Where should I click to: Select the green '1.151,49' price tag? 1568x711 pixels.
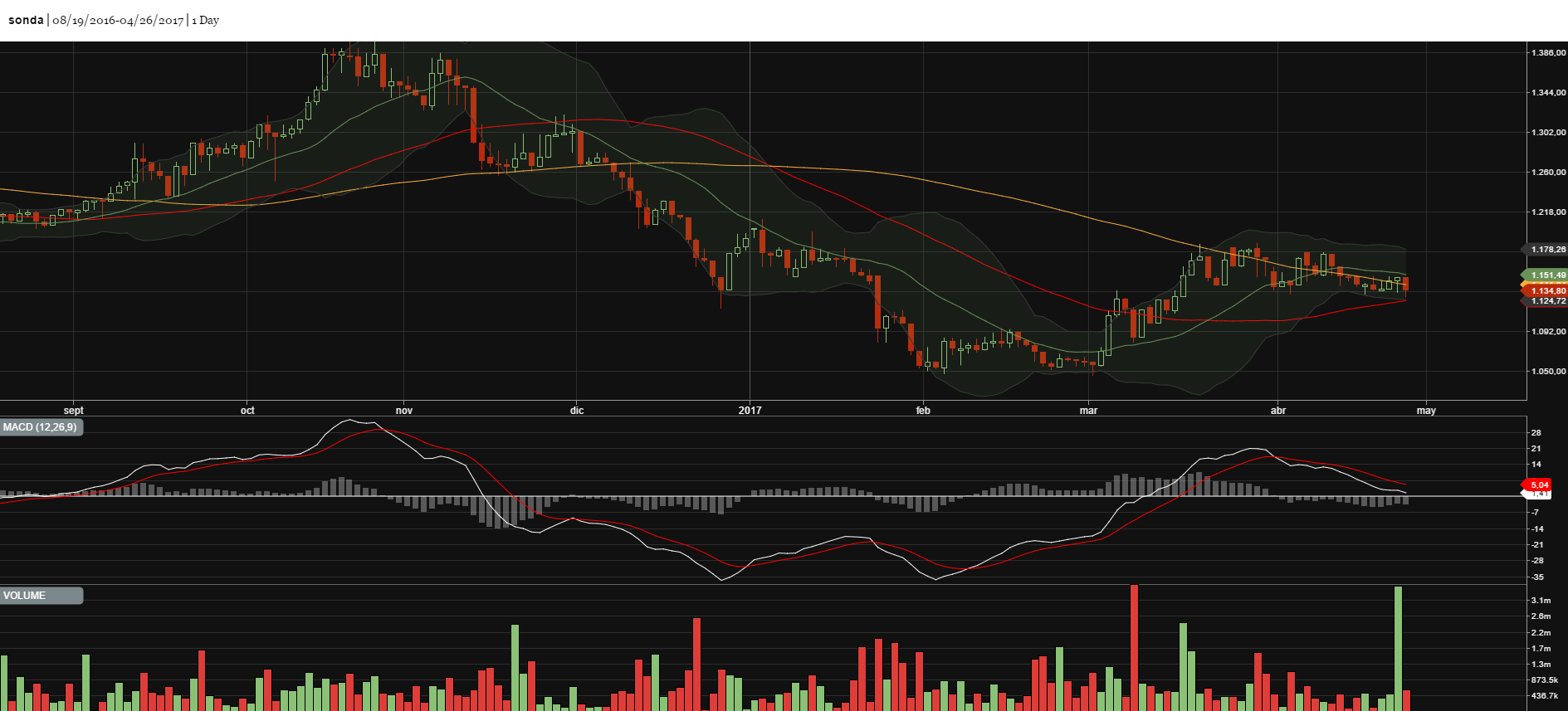(1546, 275)
